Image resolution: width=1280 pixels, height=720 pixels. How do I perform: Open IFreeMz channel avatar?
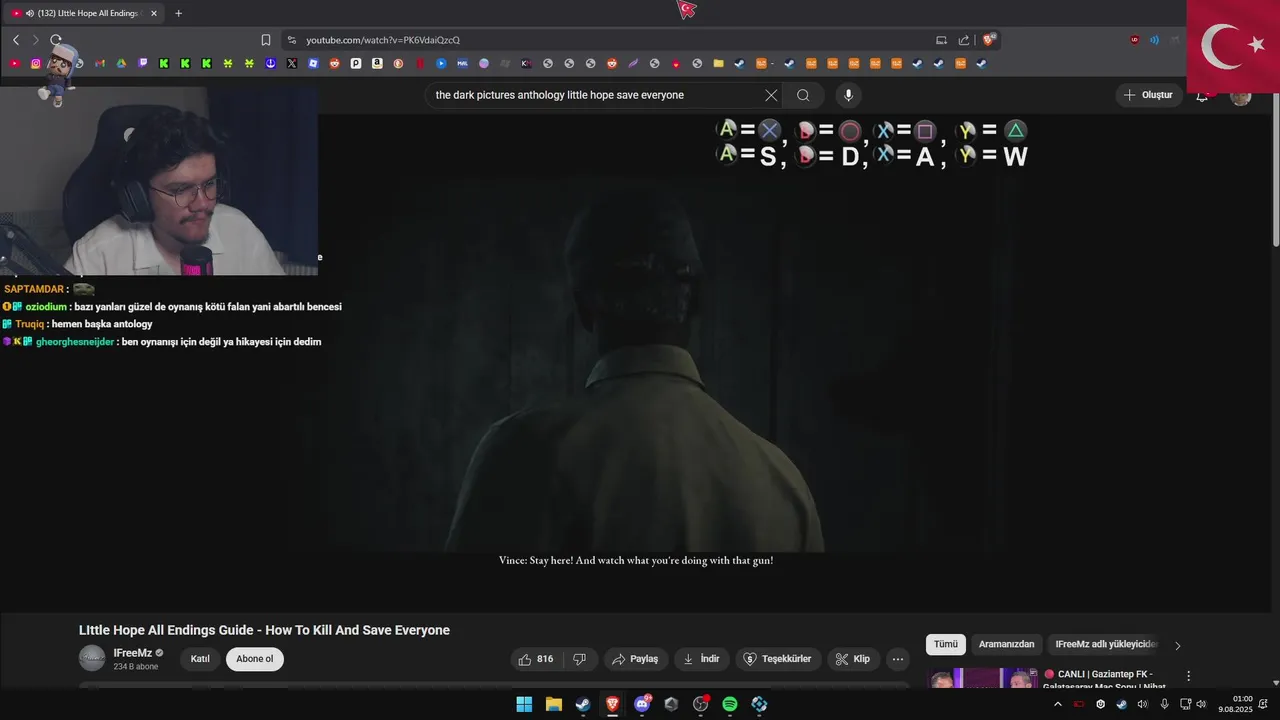92,658
